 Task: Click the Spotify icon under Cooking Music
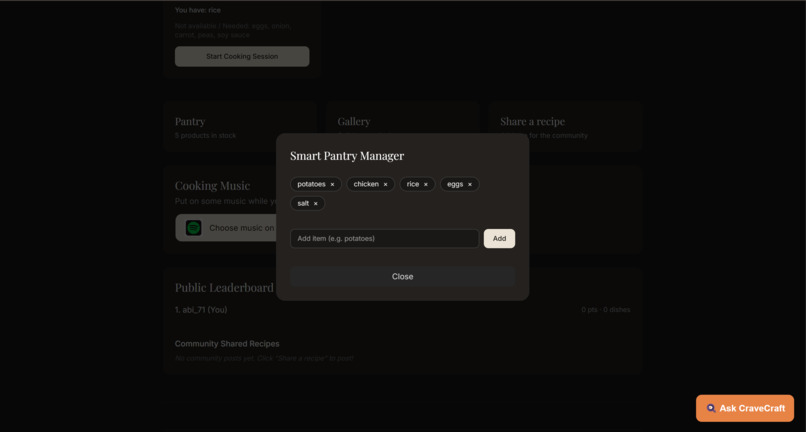point(193,228)
